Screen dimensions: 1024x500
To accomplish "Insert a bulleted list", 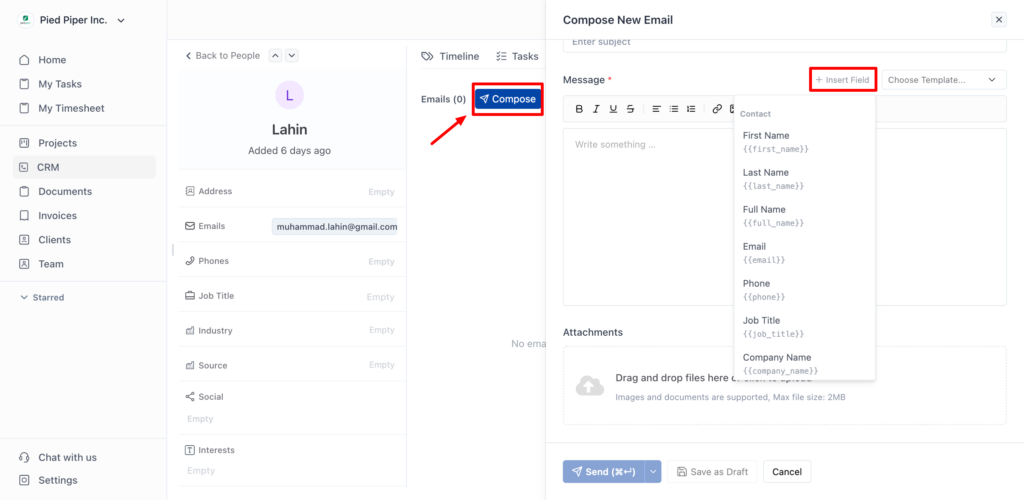I will (674, 109).
